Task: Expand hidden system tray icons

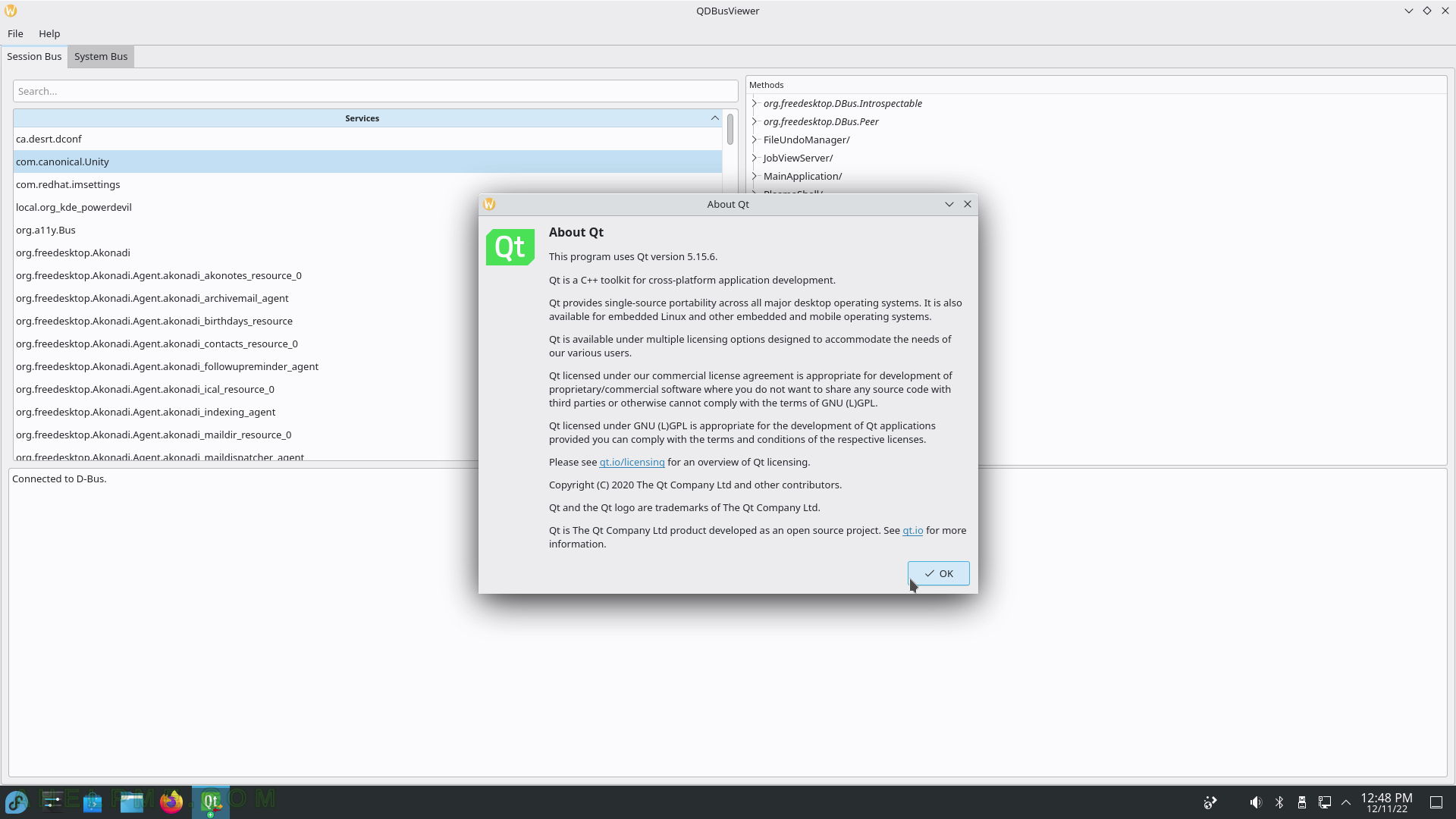Action: pyautogui.click(x=1346, y=802)
